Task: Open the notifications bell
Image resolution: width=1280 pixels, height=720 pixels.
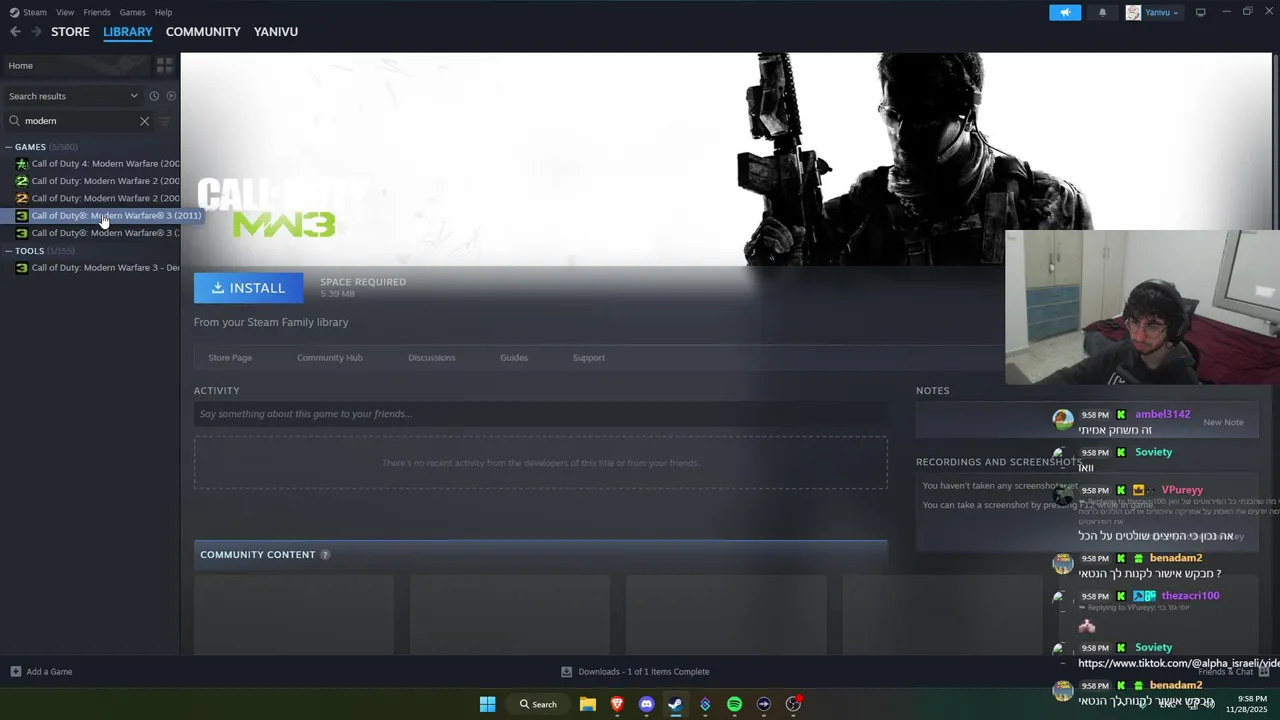Action: pos(1103,12)
